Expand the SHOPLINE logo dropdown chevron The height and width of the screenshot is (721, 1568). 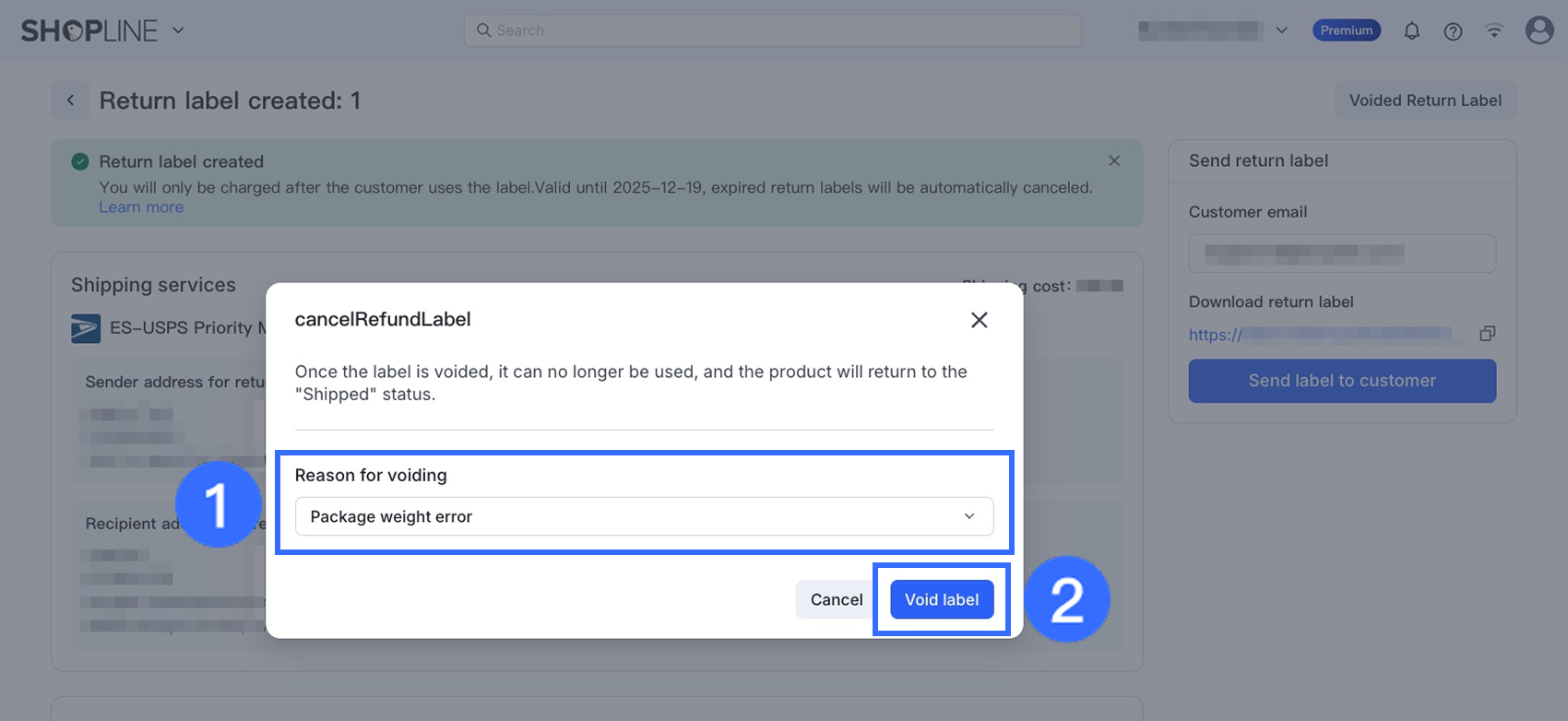click(178, 30)
